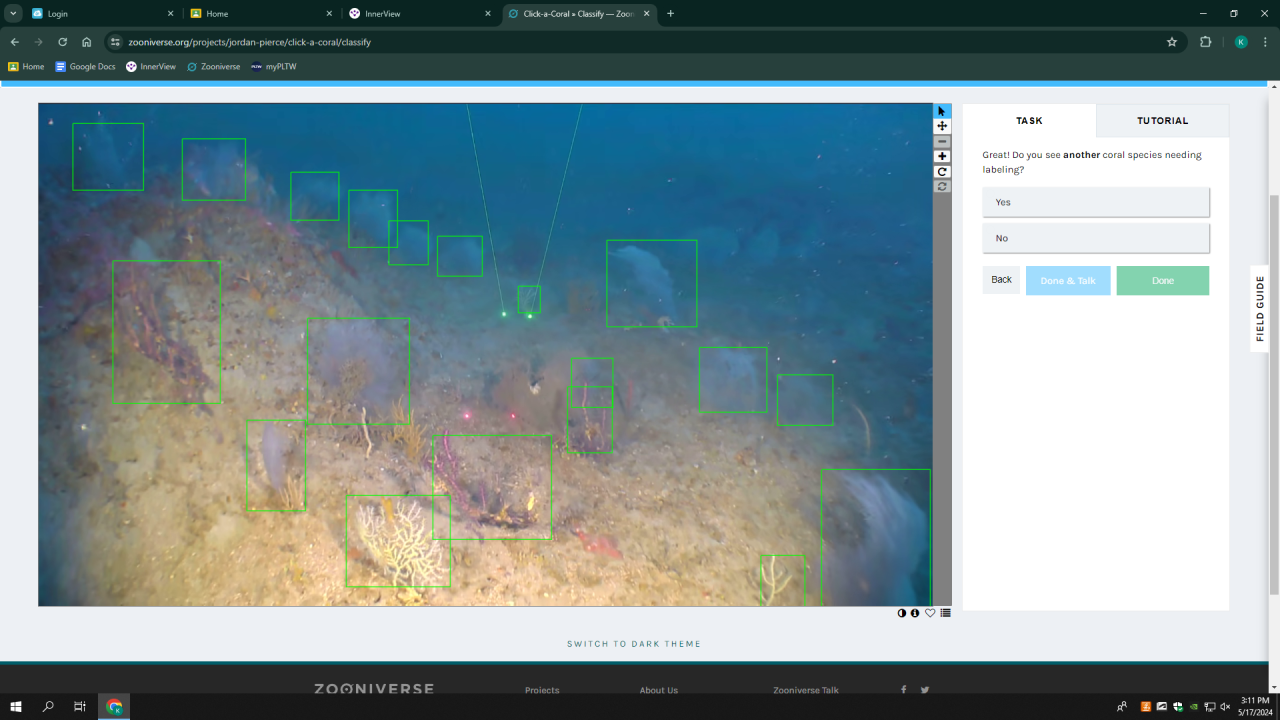Unmute the volume tray icon
This screenshot has height=720, width=1280.
pyautogui.click(x=1226, y=707)
